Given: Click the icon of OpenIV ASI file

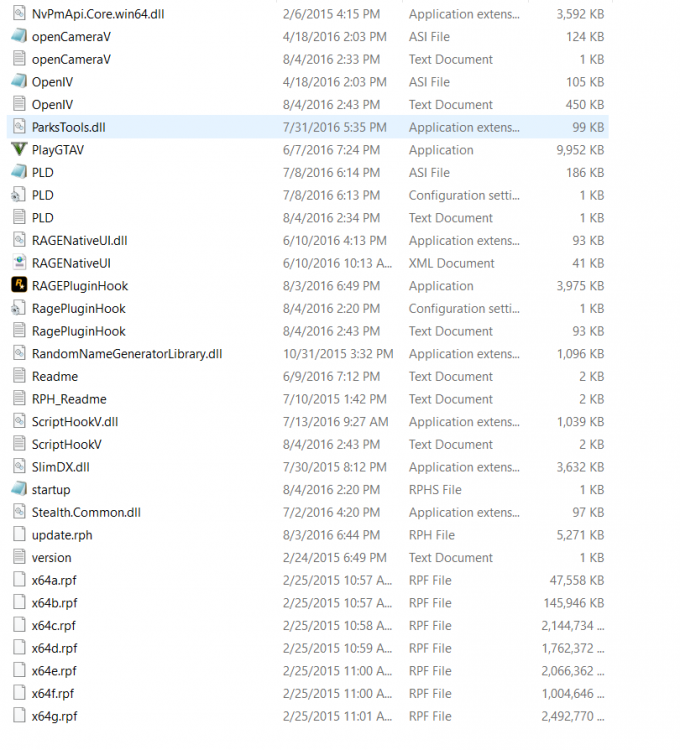Looking at the screenshot, I should tap(19, 81).
